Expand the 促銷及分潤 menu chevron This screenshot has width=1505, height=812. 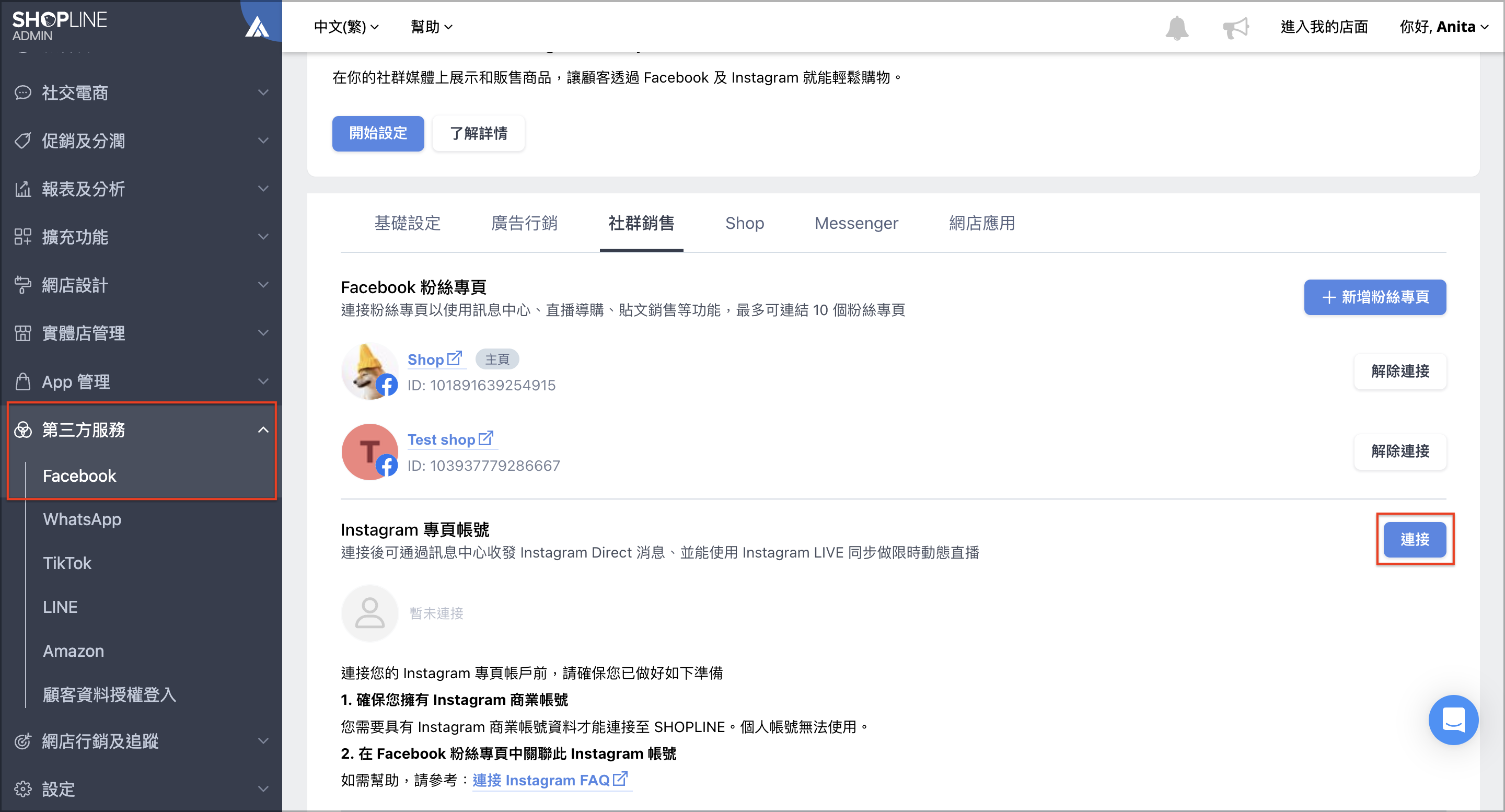263,141
